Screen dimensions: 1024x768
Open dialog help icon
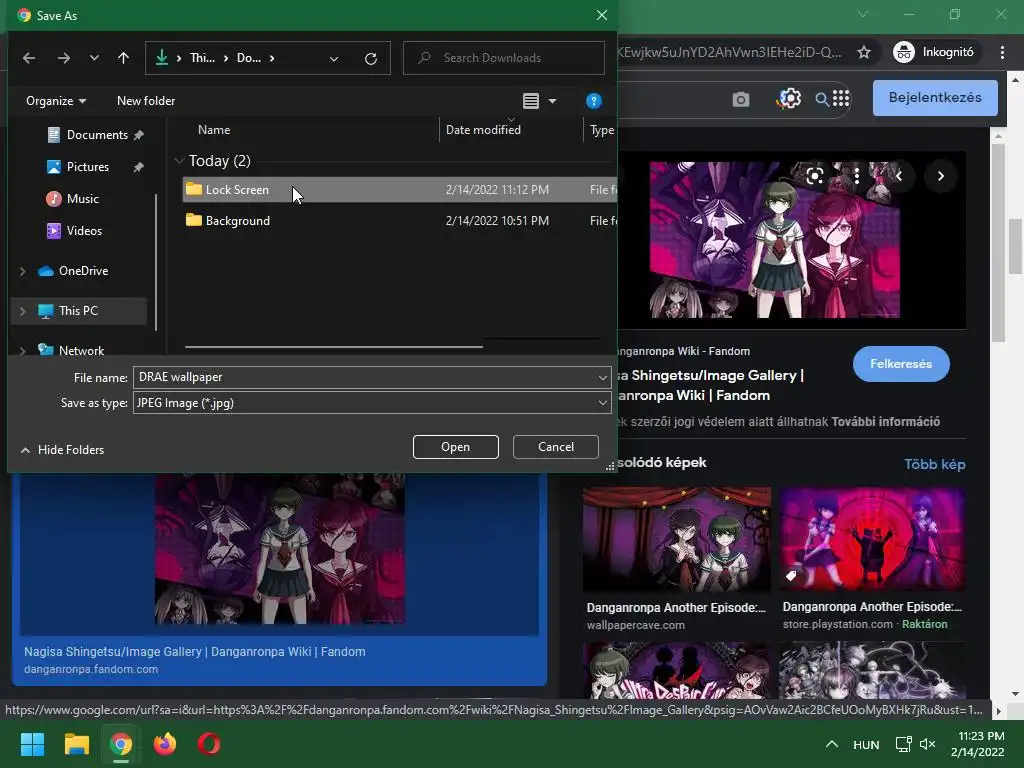[x=594, y=101]
